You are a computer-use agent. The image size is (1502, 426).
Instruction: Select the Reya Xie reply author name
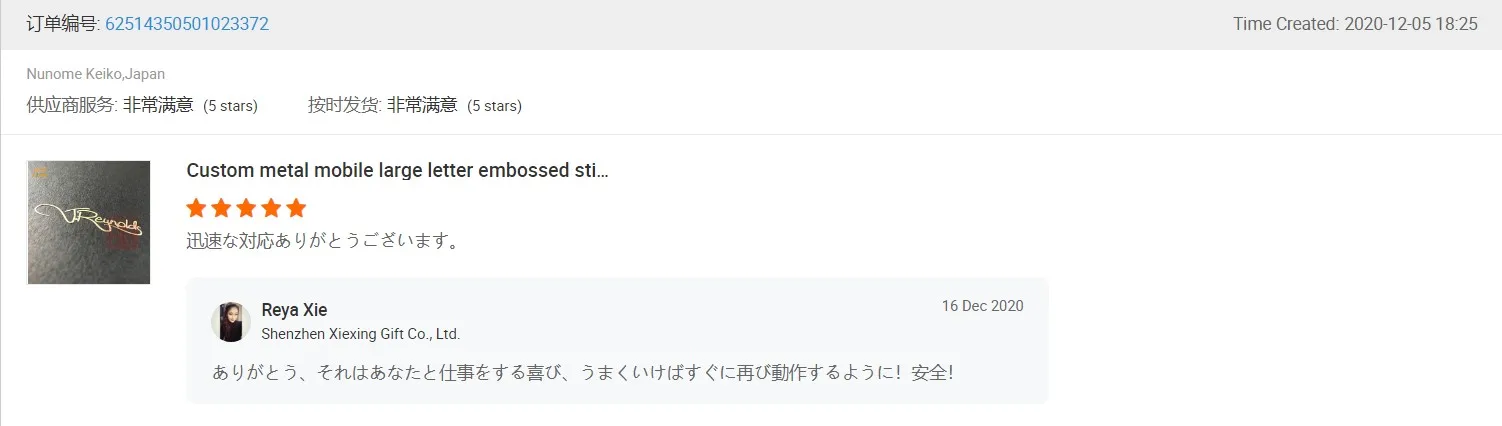(x=294, y=310)
